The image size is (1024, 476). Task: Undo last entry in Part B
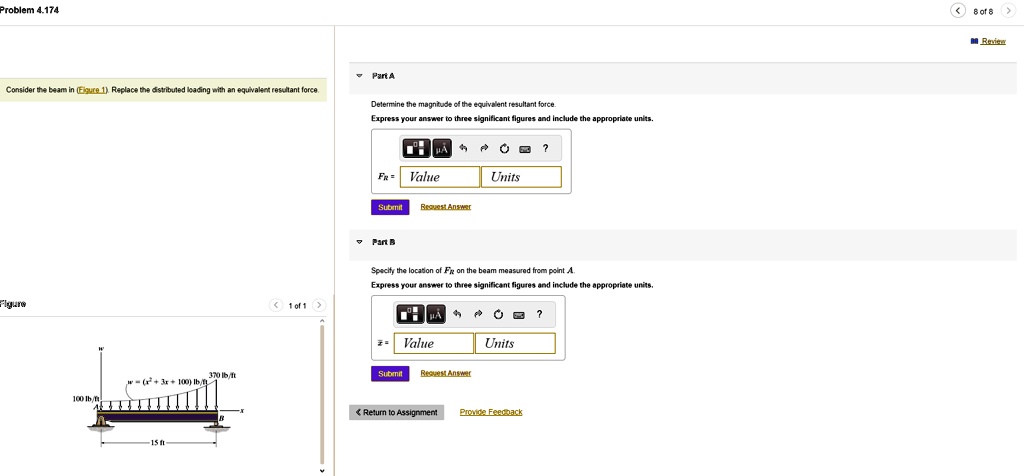point(457,316)
